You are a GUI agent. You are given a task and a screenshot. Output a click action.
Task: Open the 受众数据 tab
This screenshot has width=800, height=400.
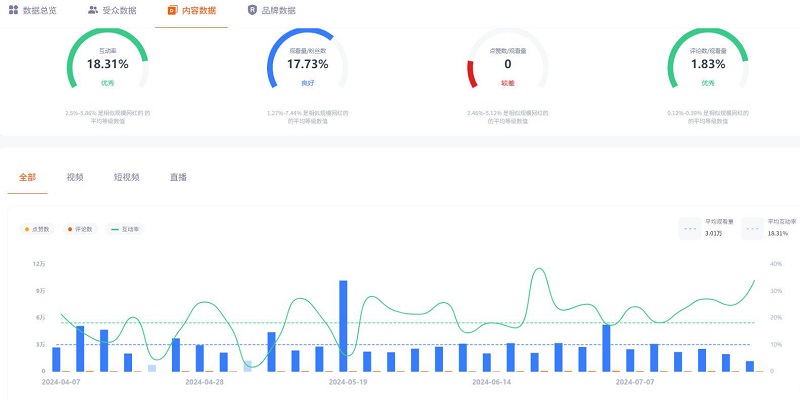(x=119, y=10)
